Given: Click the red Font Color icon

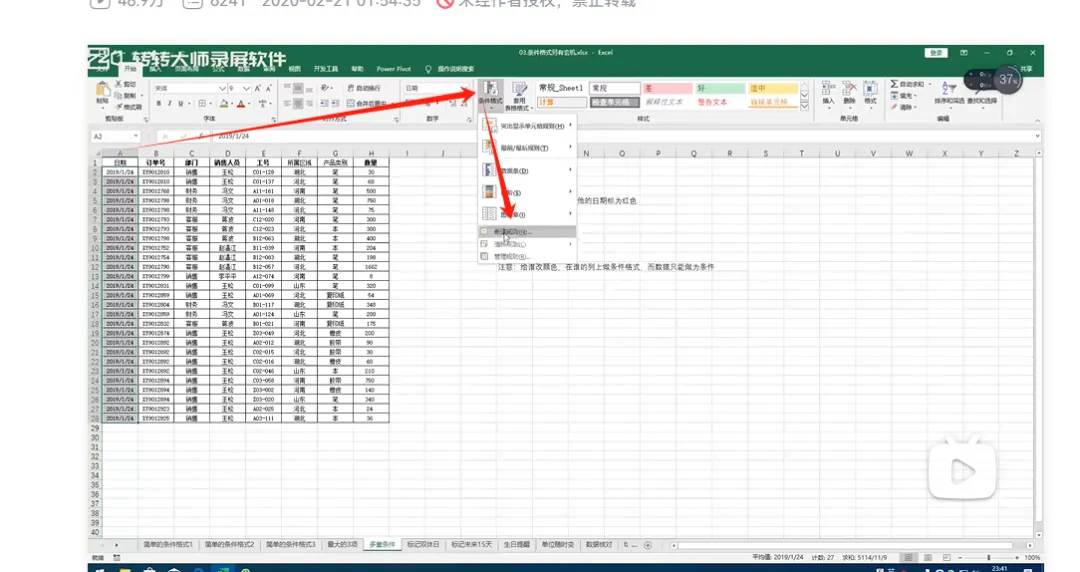Looking at the screenshot, I should tap(241, 103).
